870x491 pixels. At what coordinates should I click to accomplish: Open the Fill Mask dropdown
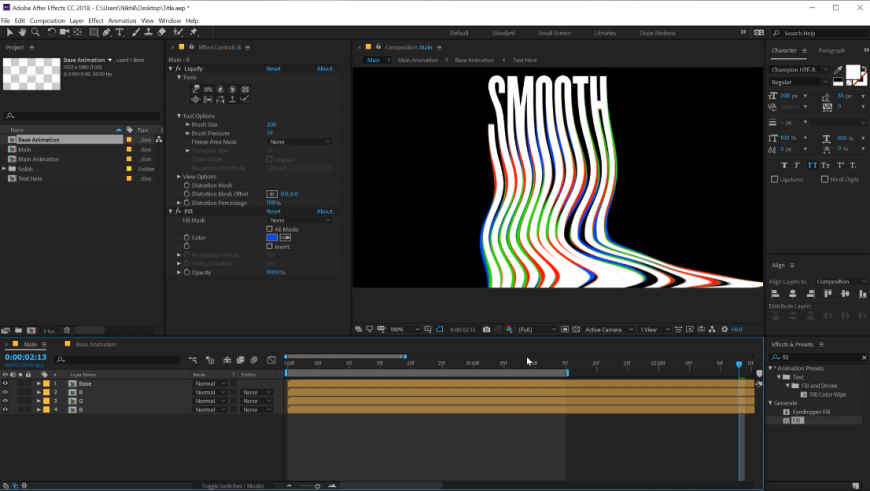point(300,220)
